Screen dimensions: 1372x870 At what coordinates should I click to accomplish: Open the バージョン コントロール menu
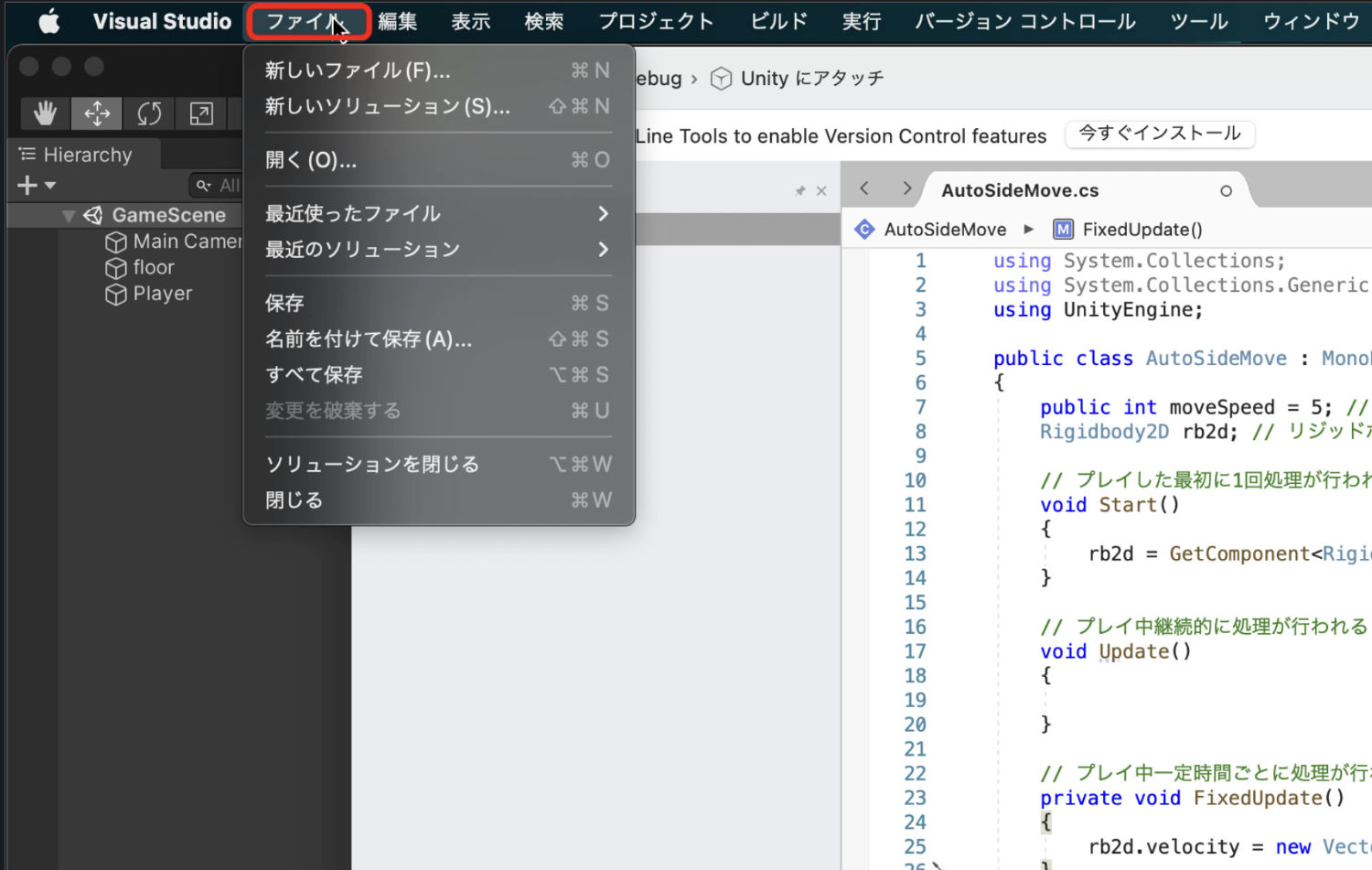pos(1025,21)
